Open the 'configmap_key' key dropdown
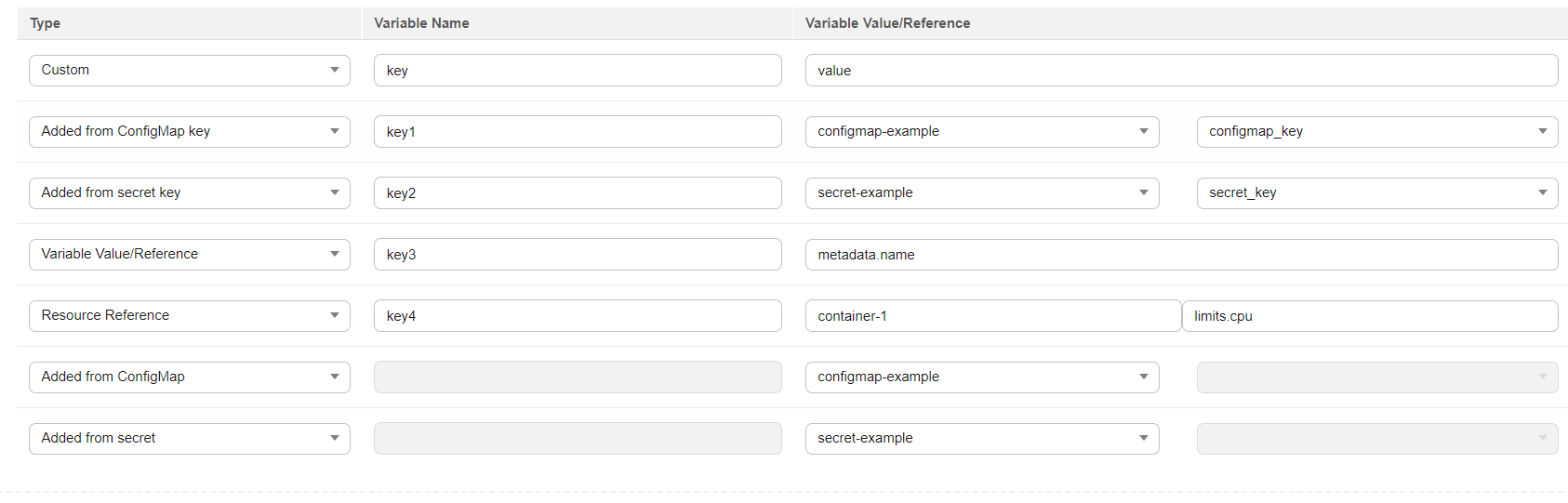This screenshot has width=1568, height=503. coord(1376,132)
